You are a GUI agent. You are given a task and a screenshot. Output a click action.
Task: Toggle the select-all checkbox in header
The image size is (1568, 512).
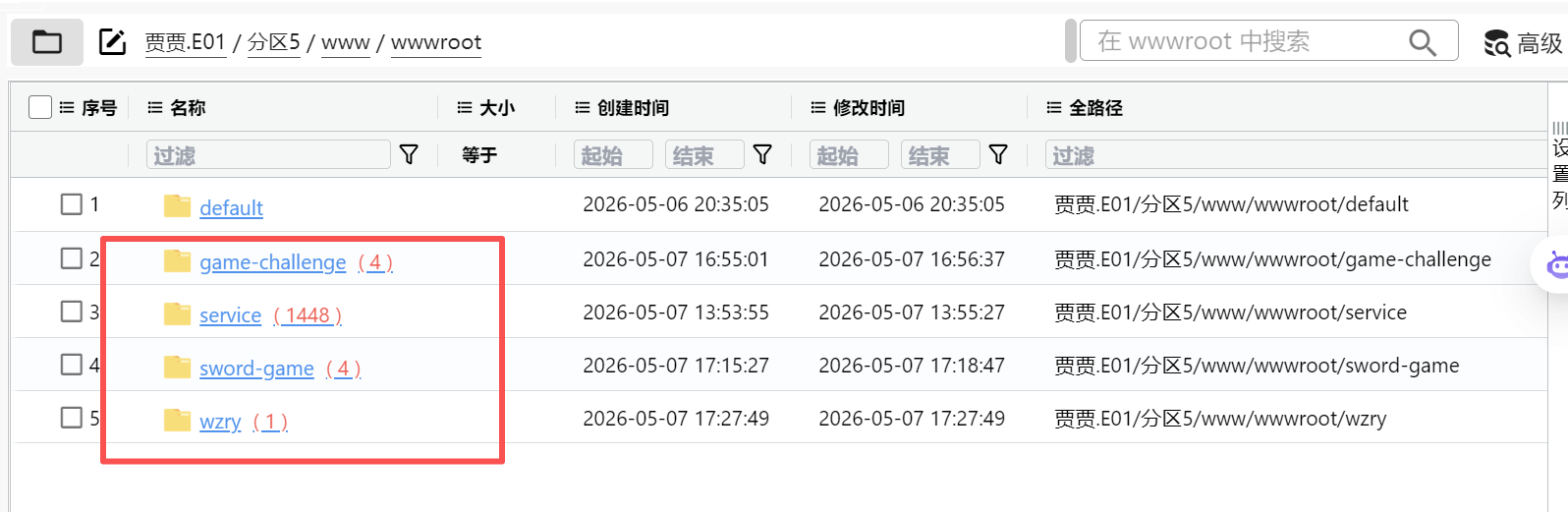tap(40, 107)
